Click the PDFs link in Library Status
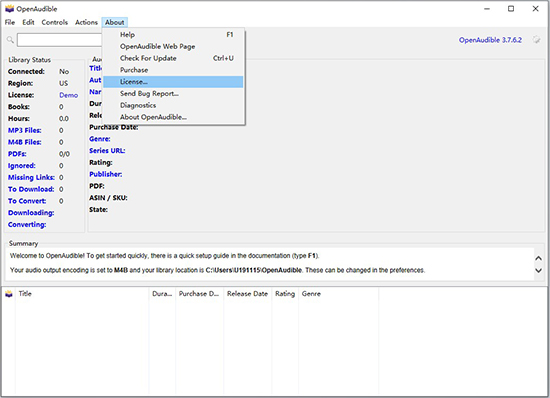Screen dimensions: 550x398 pyautogui.click(x=17, y=154)
